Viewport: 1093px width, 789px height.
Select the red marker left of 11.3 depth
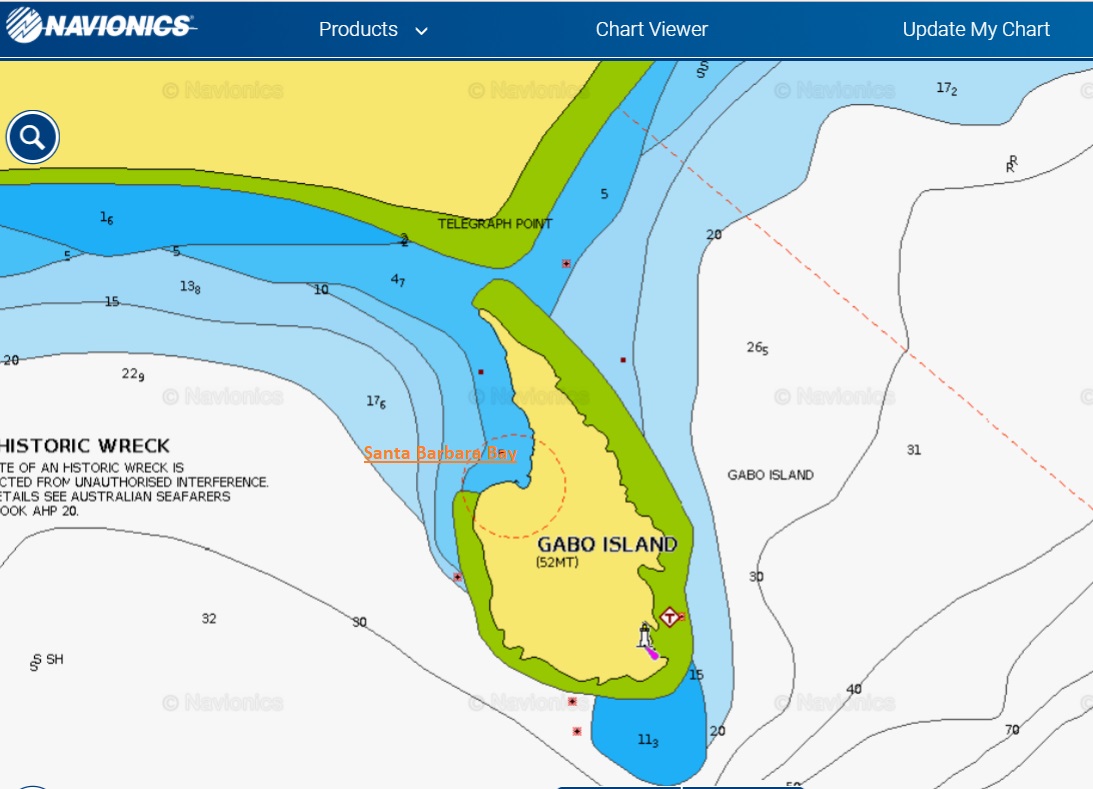pyautogui.click(x=577, y=732)
